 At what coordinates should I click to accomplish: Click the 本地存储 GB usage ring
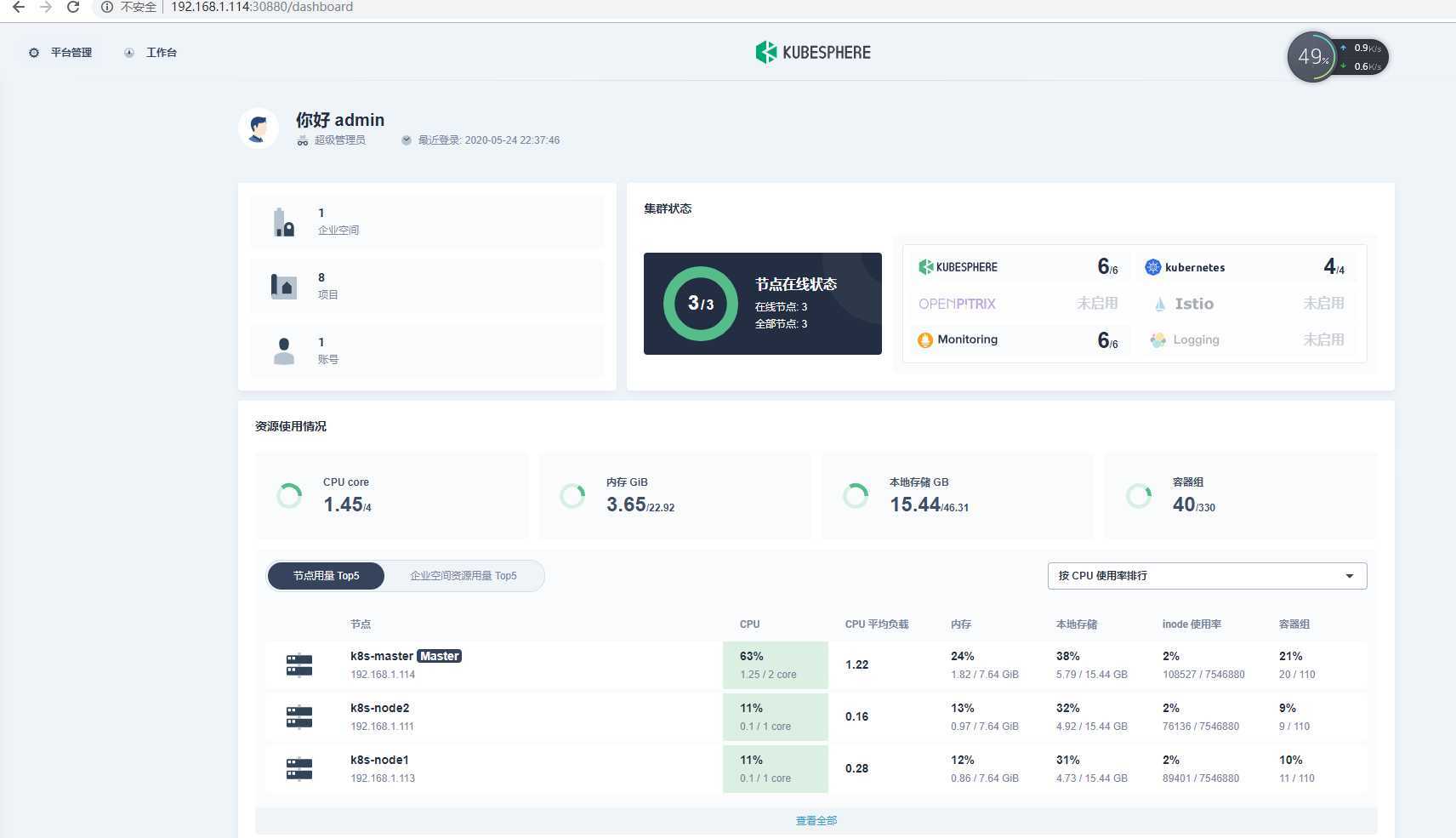856,496
